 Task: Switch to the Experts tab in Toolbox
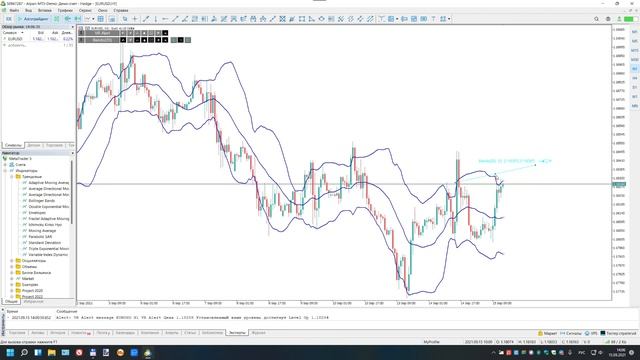[x=237, y=333]
